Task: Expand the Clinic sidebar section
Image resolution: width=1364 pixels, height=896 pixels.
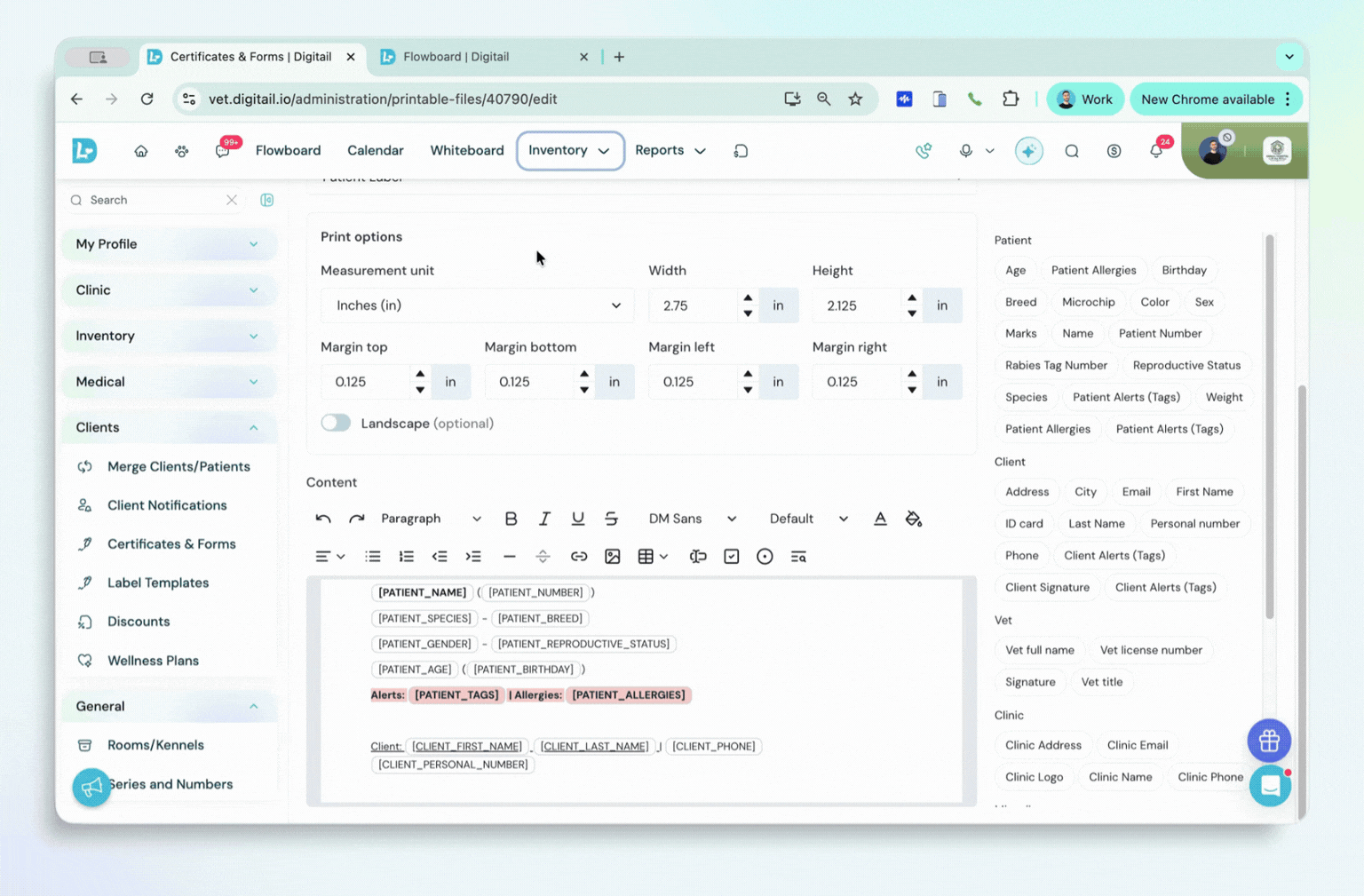Action: [169, 290]
